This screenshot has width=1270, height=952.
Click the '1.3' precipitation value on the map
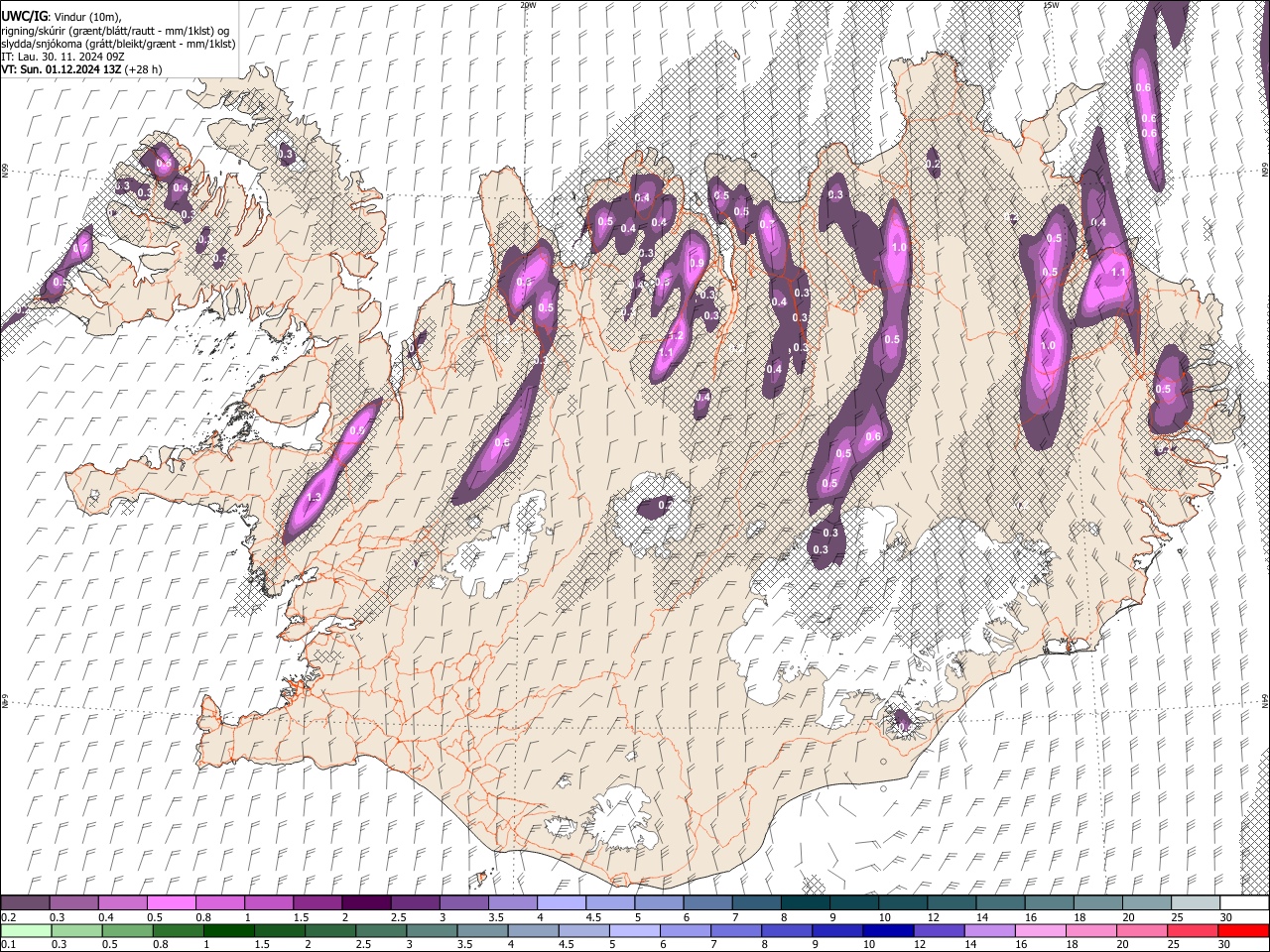pyautogui.click(x=316, y=497)
